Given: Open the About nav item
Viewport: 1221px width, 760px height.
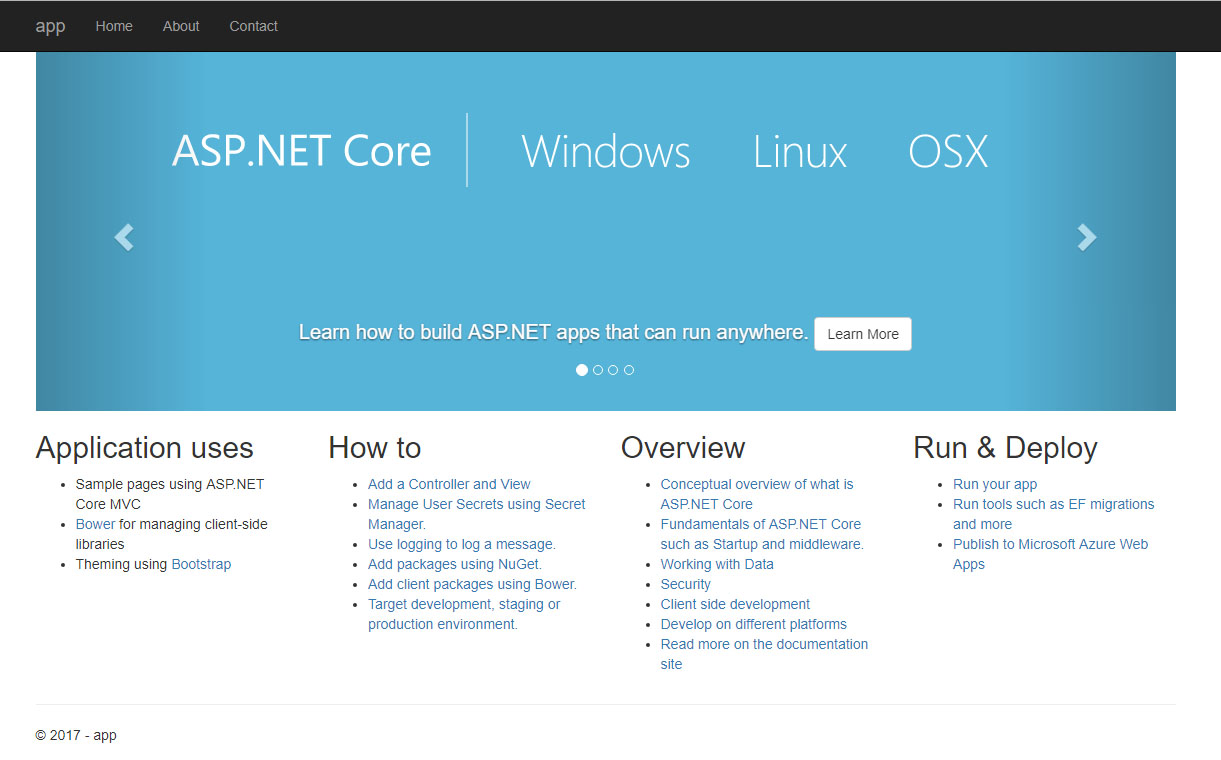Looking at the screenshot, I should (181, 26).
